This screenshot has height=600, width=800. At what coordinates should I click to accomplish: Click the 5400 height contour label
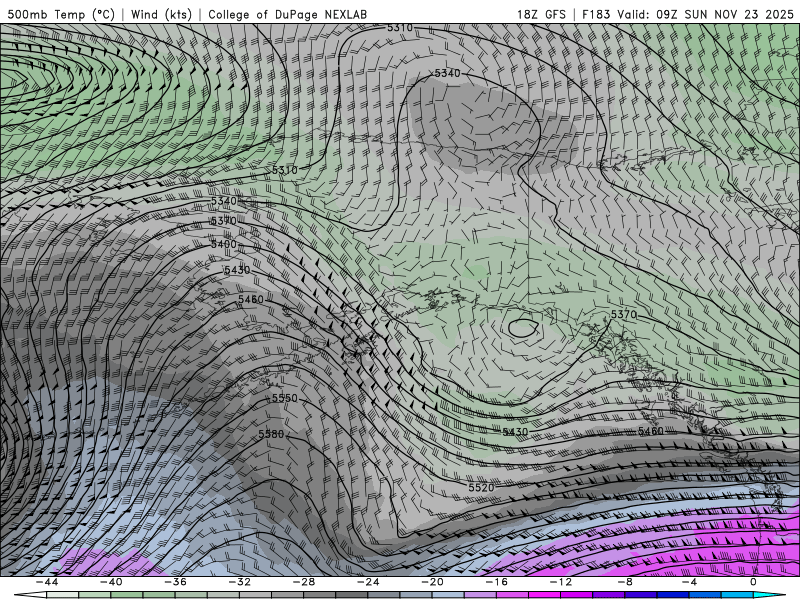pos(224,244)
